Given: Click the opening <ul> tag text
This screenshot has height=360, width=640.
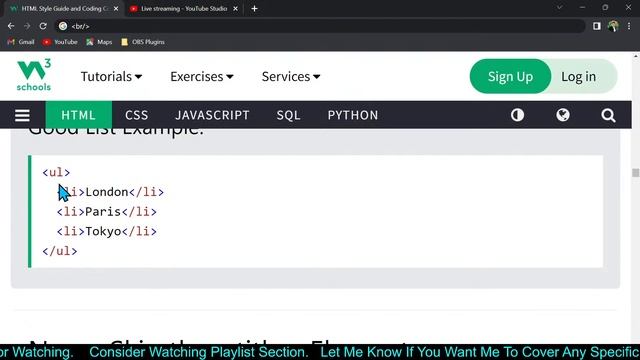Looking at the screenshot, I should (x=56, y=172).
